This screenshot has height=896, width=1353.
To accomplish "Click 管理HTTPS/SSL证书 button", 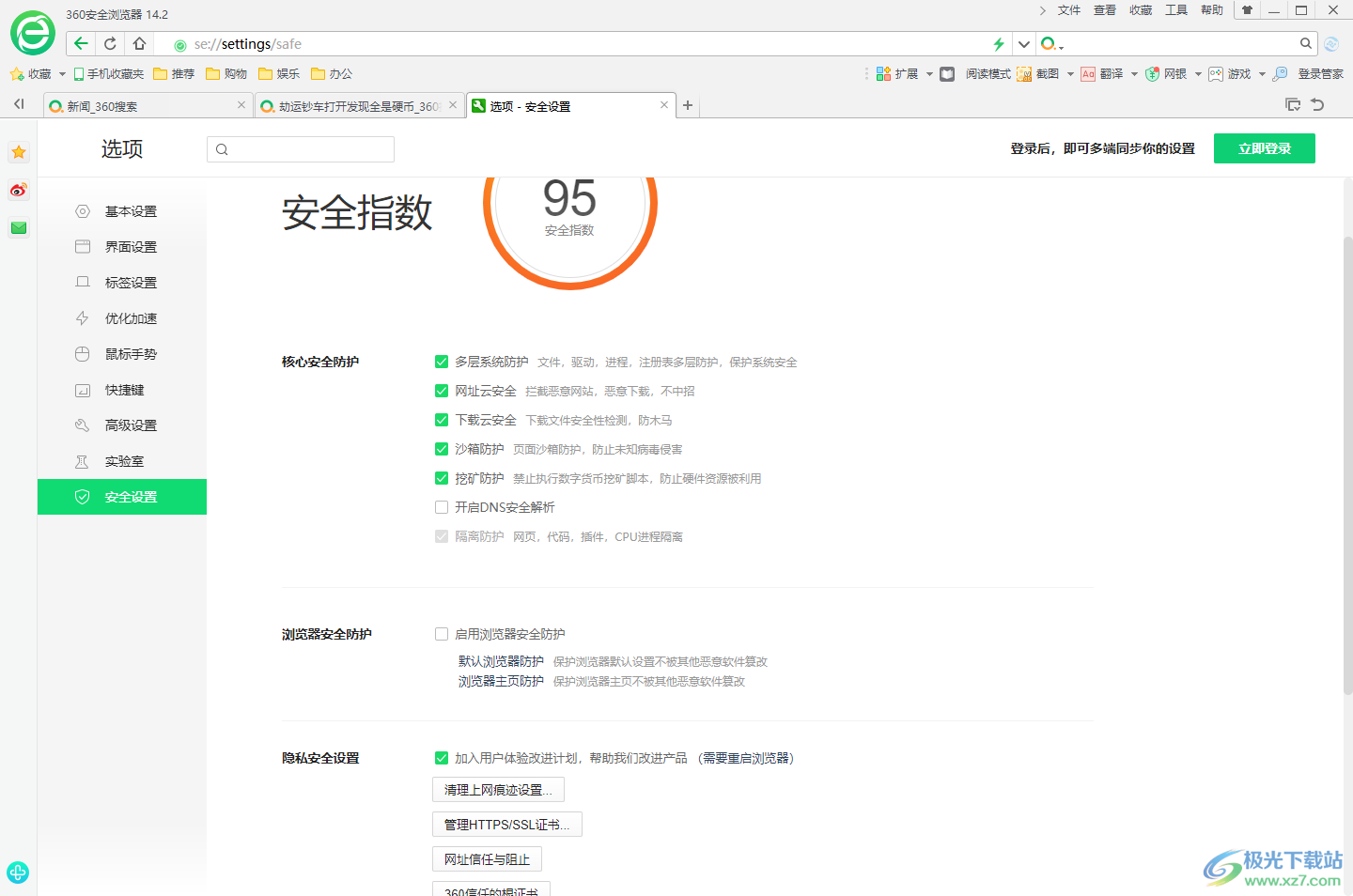I will pyautogui.click(x=507, y=825).
